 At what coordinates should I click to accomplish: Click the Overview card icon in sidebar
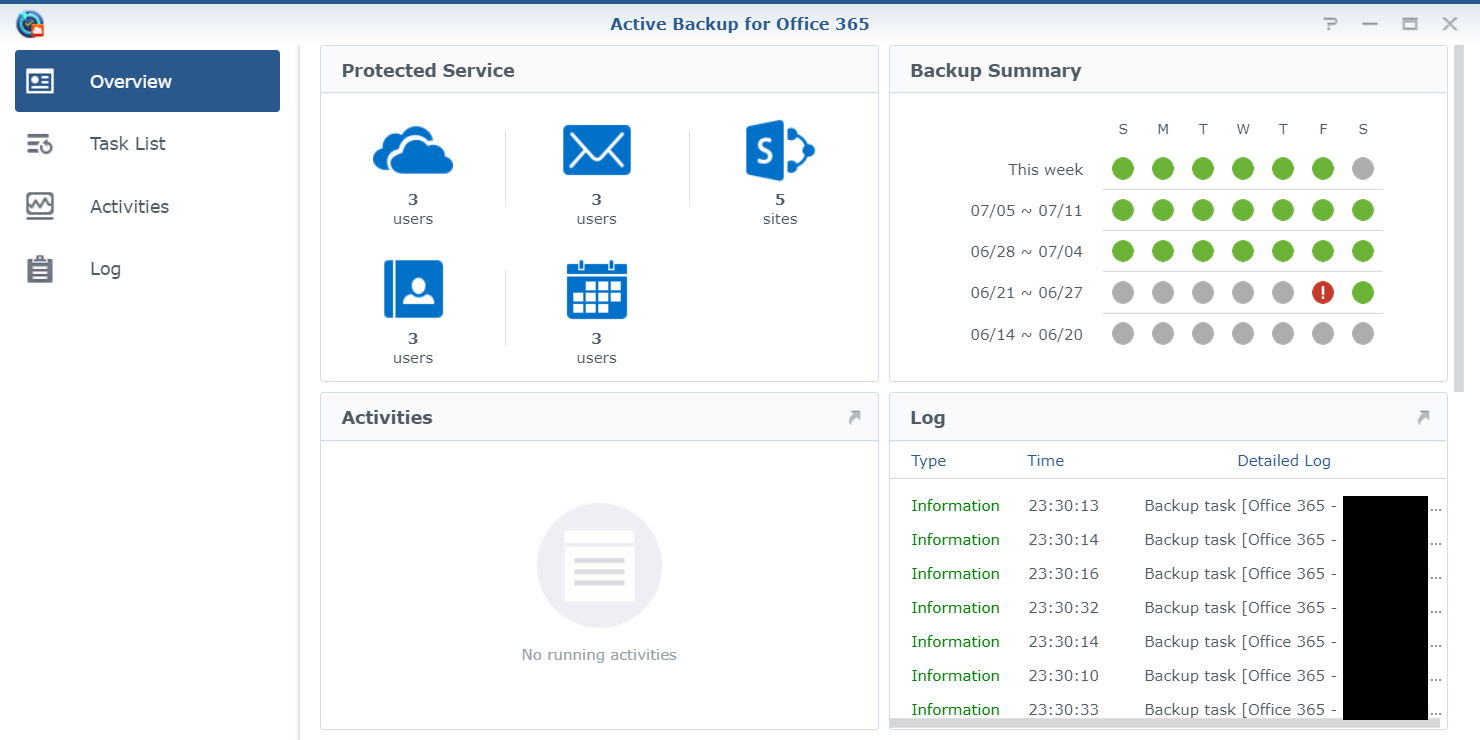point(40,82)
